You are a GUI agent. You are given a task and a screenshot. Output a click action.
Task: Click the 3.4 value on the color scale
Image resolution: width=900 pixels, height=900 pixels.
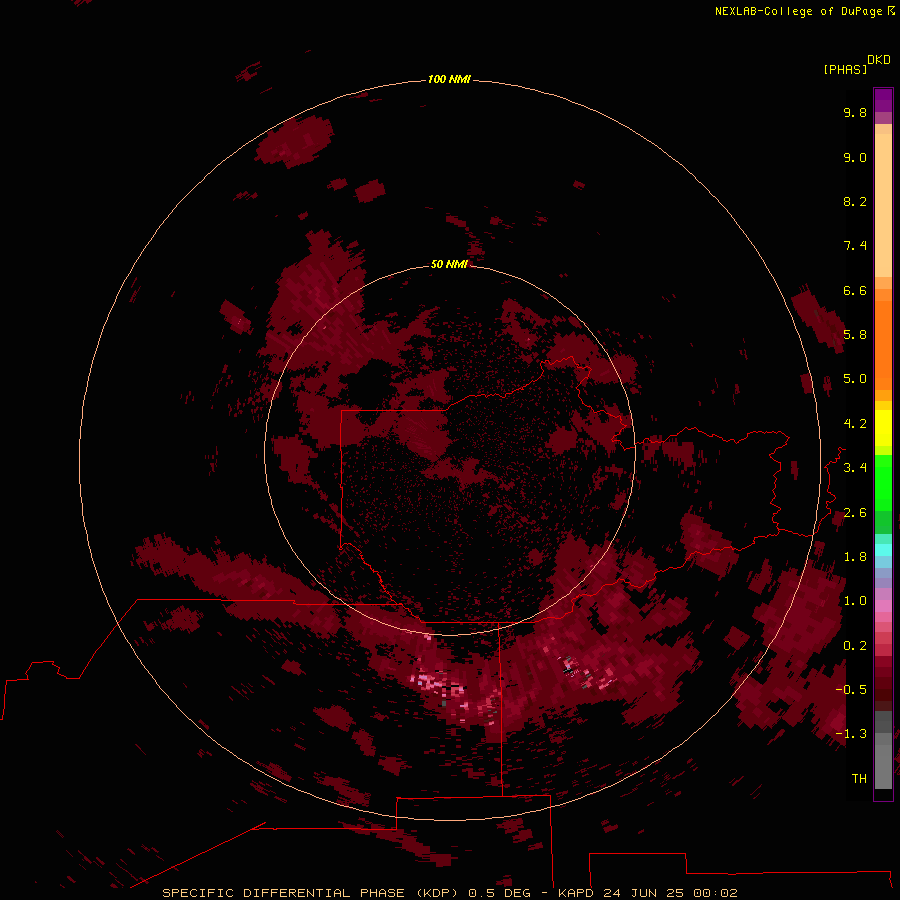coord(855,468)
